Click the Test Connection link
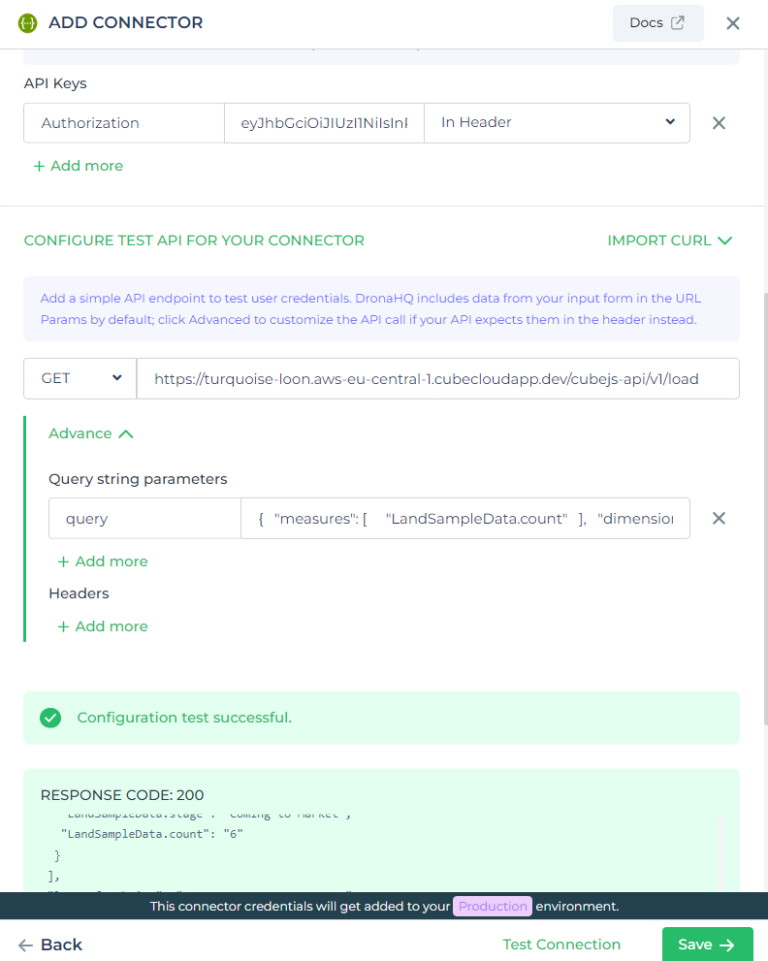 coord(561,944)
